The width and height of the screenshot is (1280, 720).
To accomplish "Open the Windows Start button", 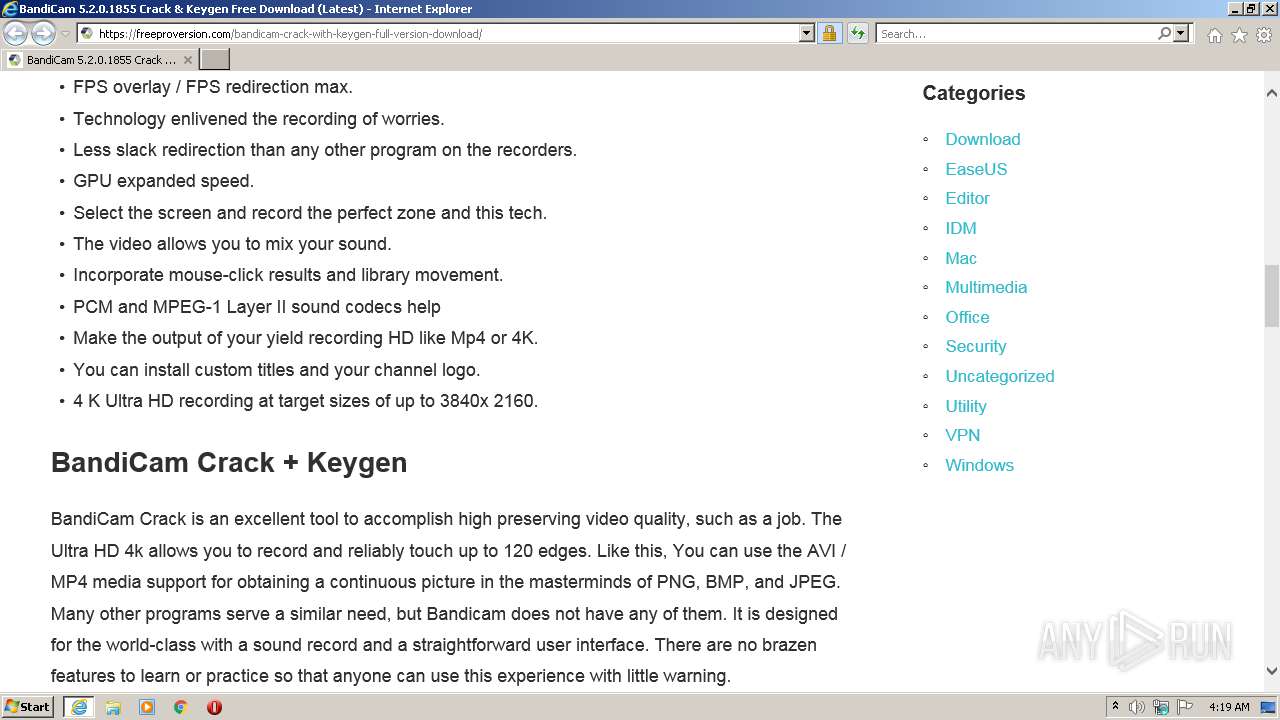I will (x=28, y=706).
